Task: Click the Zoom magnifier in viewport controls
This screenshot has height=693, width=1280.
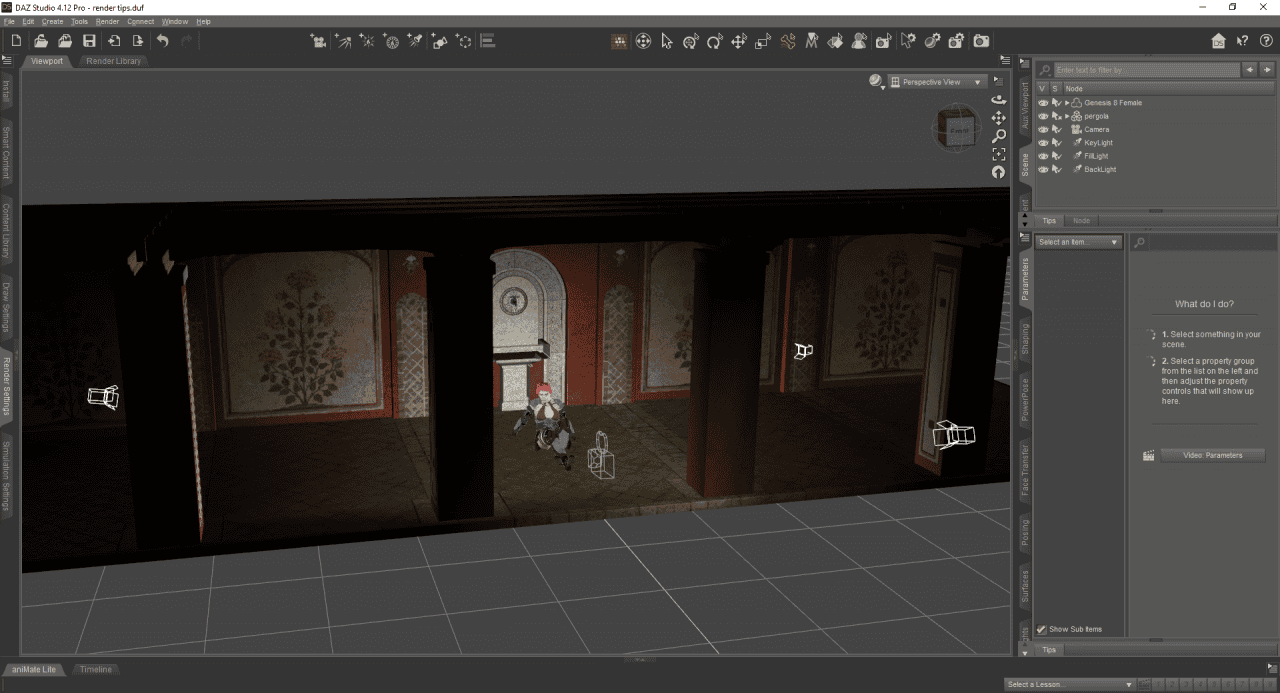Action: tap(998, 135)
